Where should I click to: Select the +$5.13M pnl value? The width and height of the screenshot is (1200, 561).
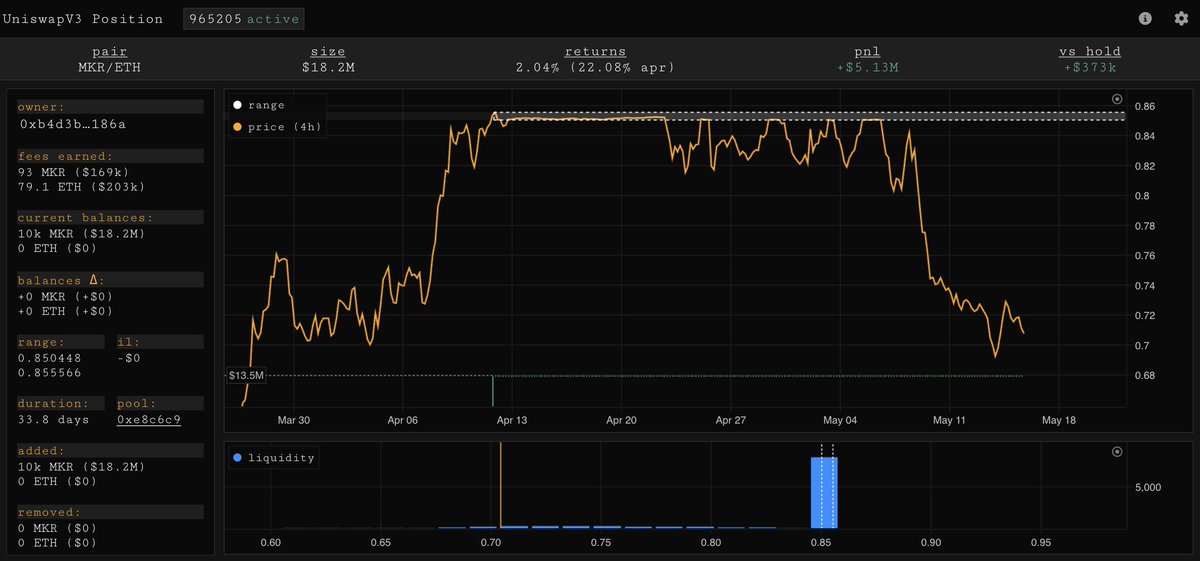pyautogui.click(x=868, y=67)
